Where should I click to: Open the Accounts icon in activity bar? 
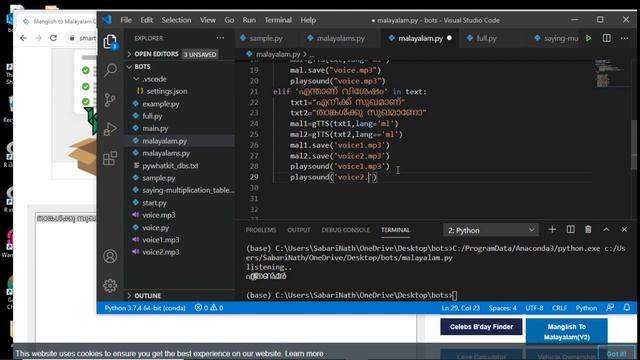110,256
